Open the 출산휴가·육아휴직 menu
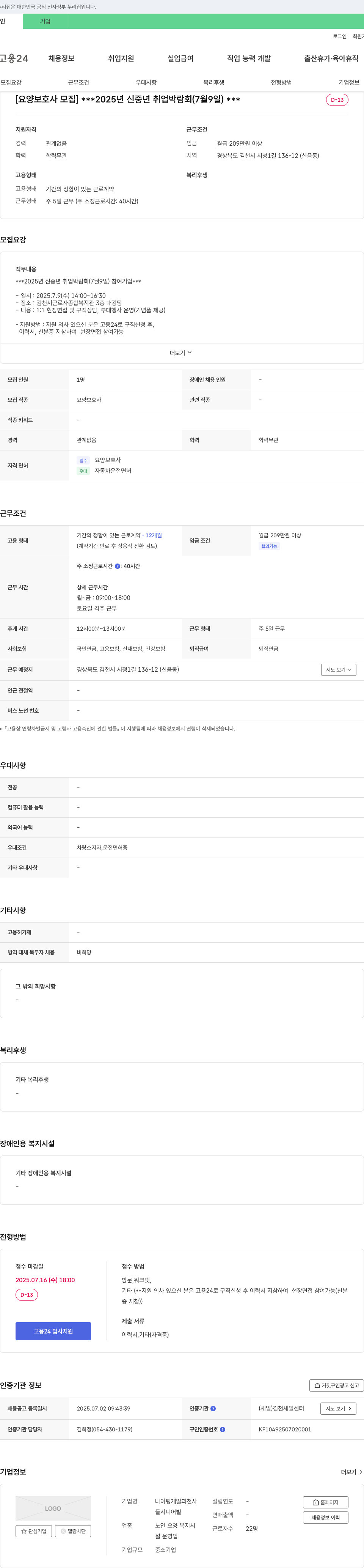Image resolution: width=364 pixels, height=1568 pixels. [331, 58]
